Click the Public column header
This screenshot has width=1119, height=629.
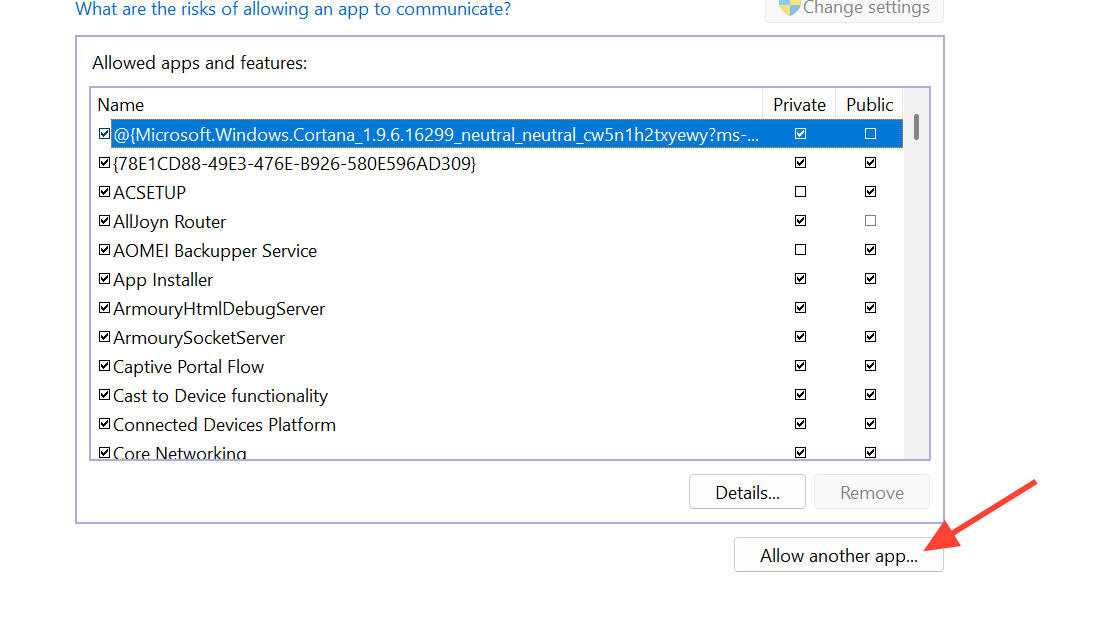click(x=869, y=105)
